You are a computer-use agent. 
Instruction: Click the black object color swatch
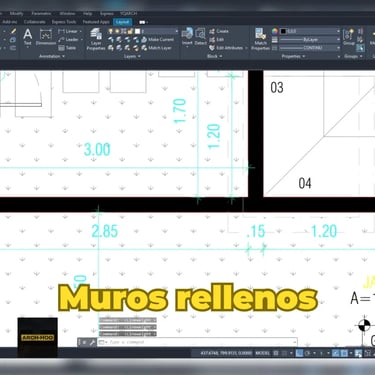[x=283, y=31]
